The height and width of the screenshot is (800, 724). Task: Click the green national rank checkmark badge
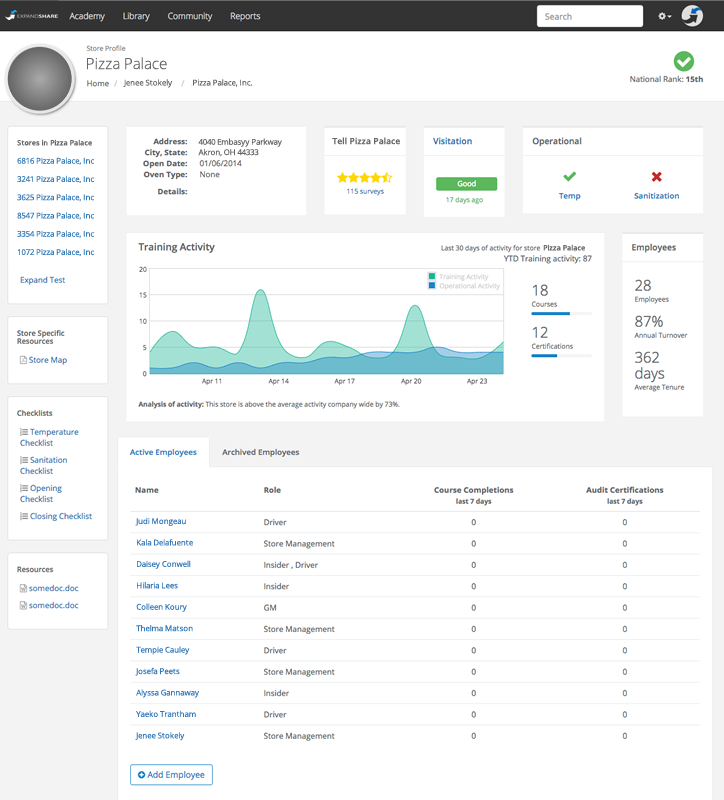coord(684,61)
